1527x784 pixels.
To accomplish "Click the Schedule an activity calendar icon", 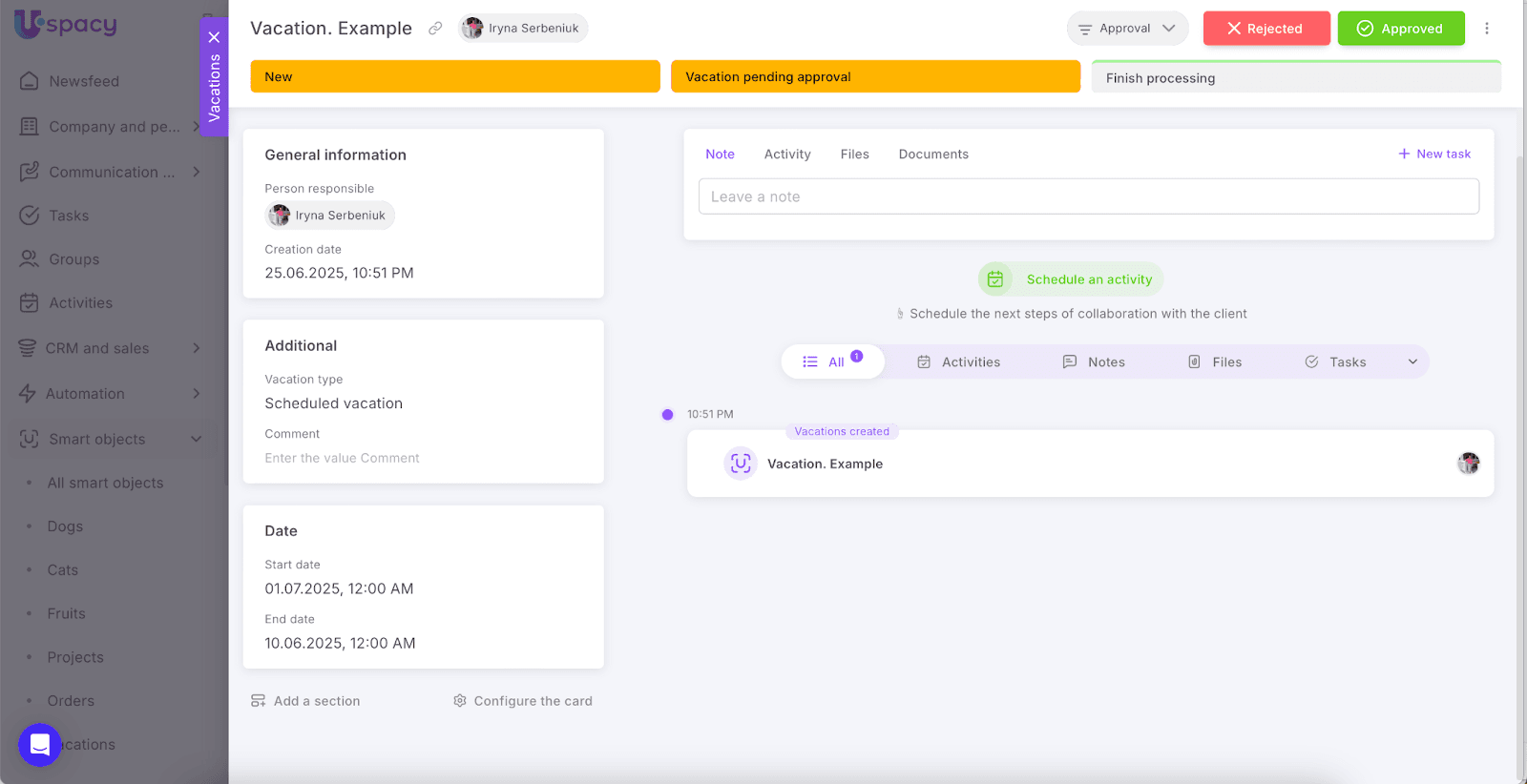I will pyautogui.click(x=995, y=279).
